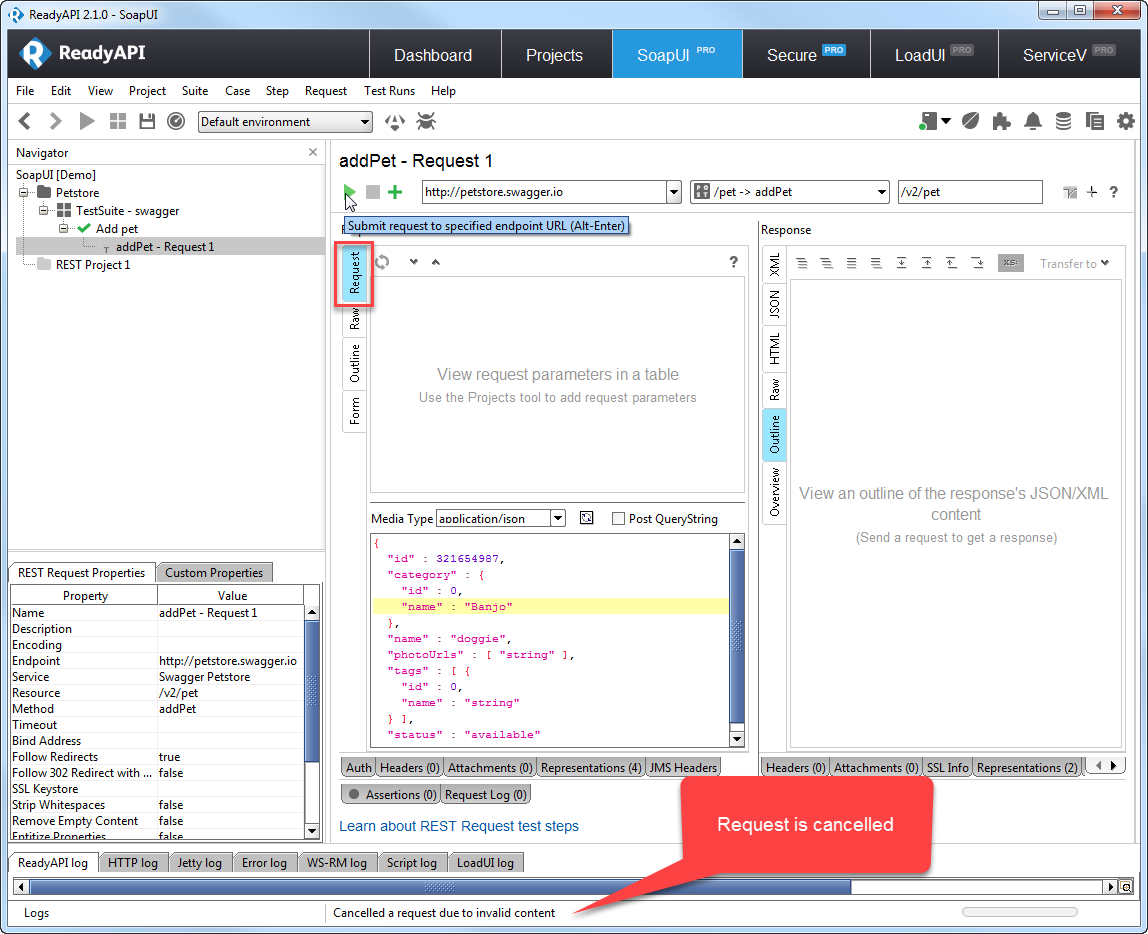The width and height of the screenshot is (1148, 934).
Task: Switch to the HTTP log tab
Action: coord(133,862)
